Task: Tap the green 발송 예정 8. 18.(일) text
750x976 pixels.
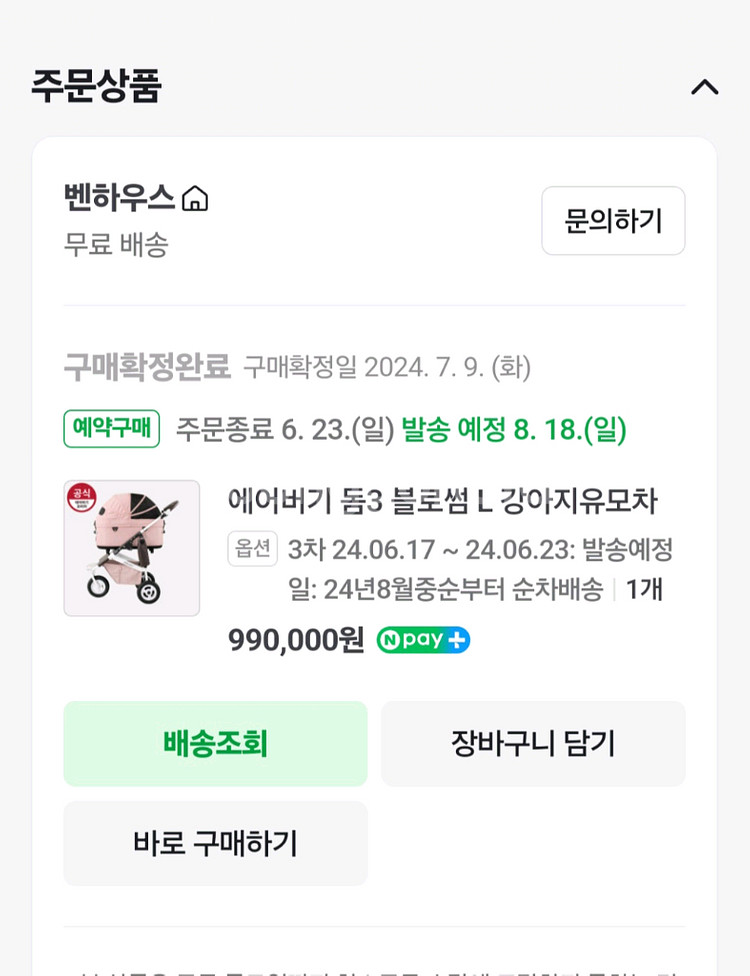Action: click(x=514, y=430)
